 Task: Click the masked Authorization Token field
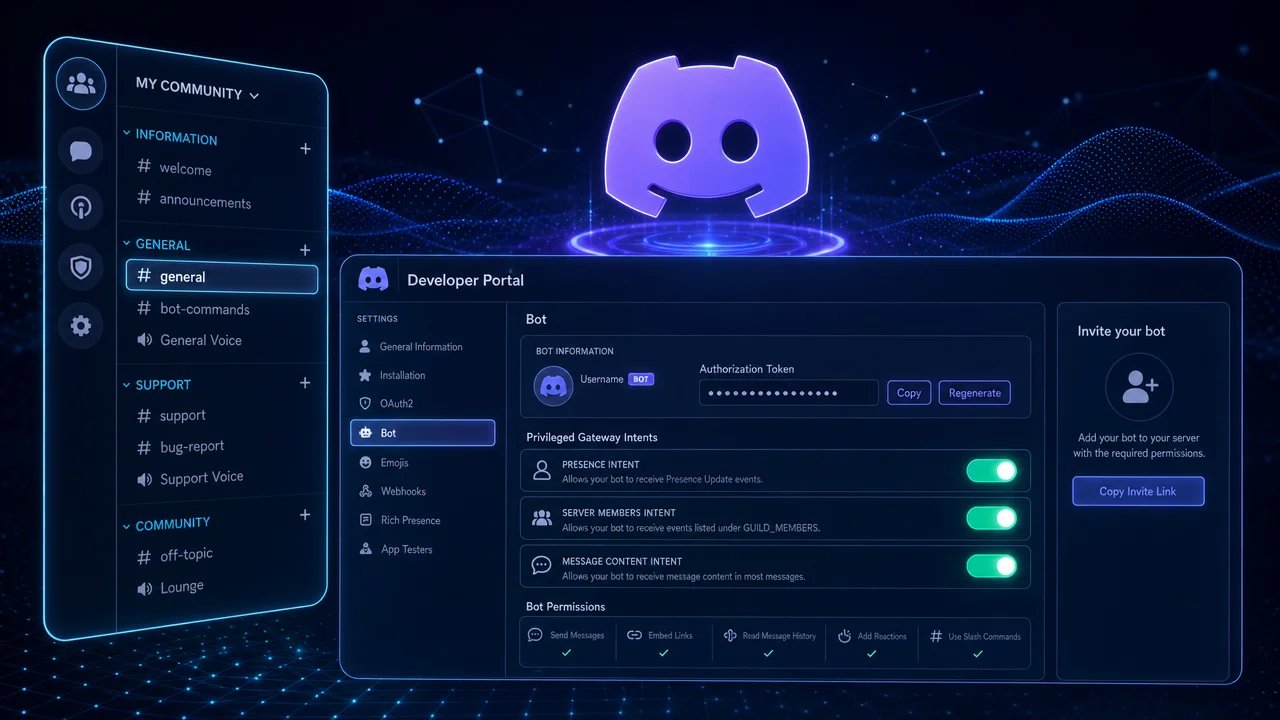[x=789, y=393]
